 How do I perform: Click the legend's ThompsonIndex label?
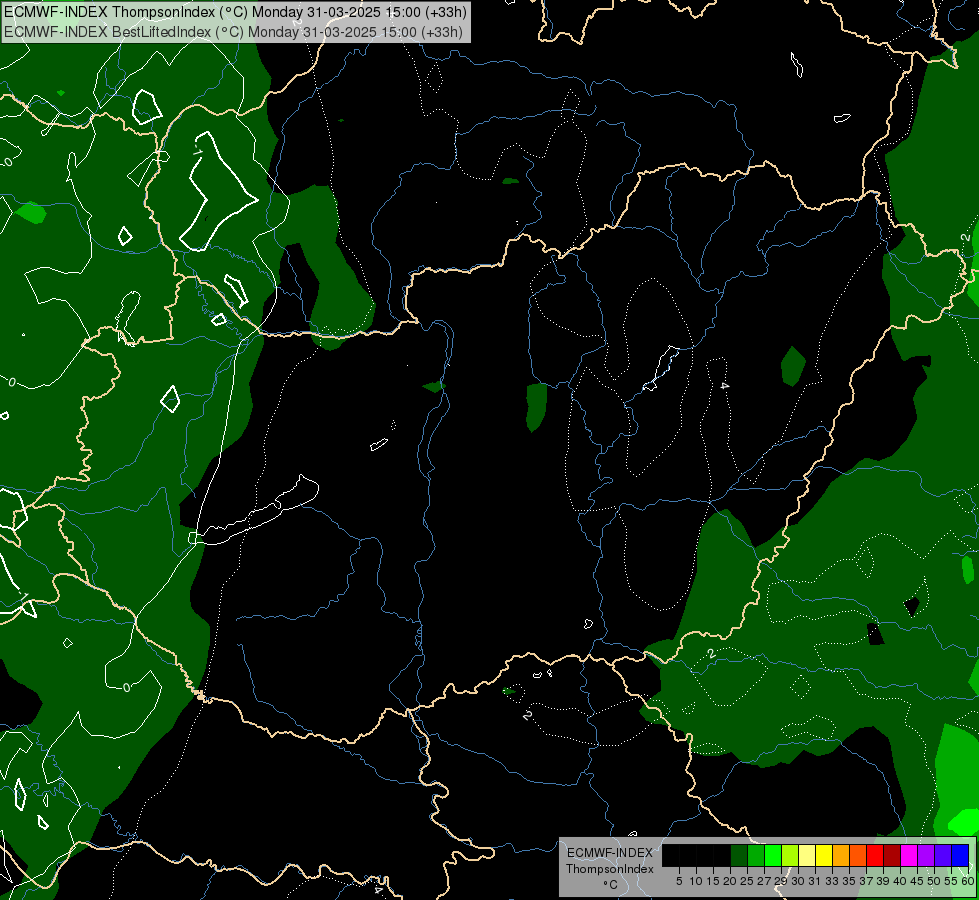(610, 869)
